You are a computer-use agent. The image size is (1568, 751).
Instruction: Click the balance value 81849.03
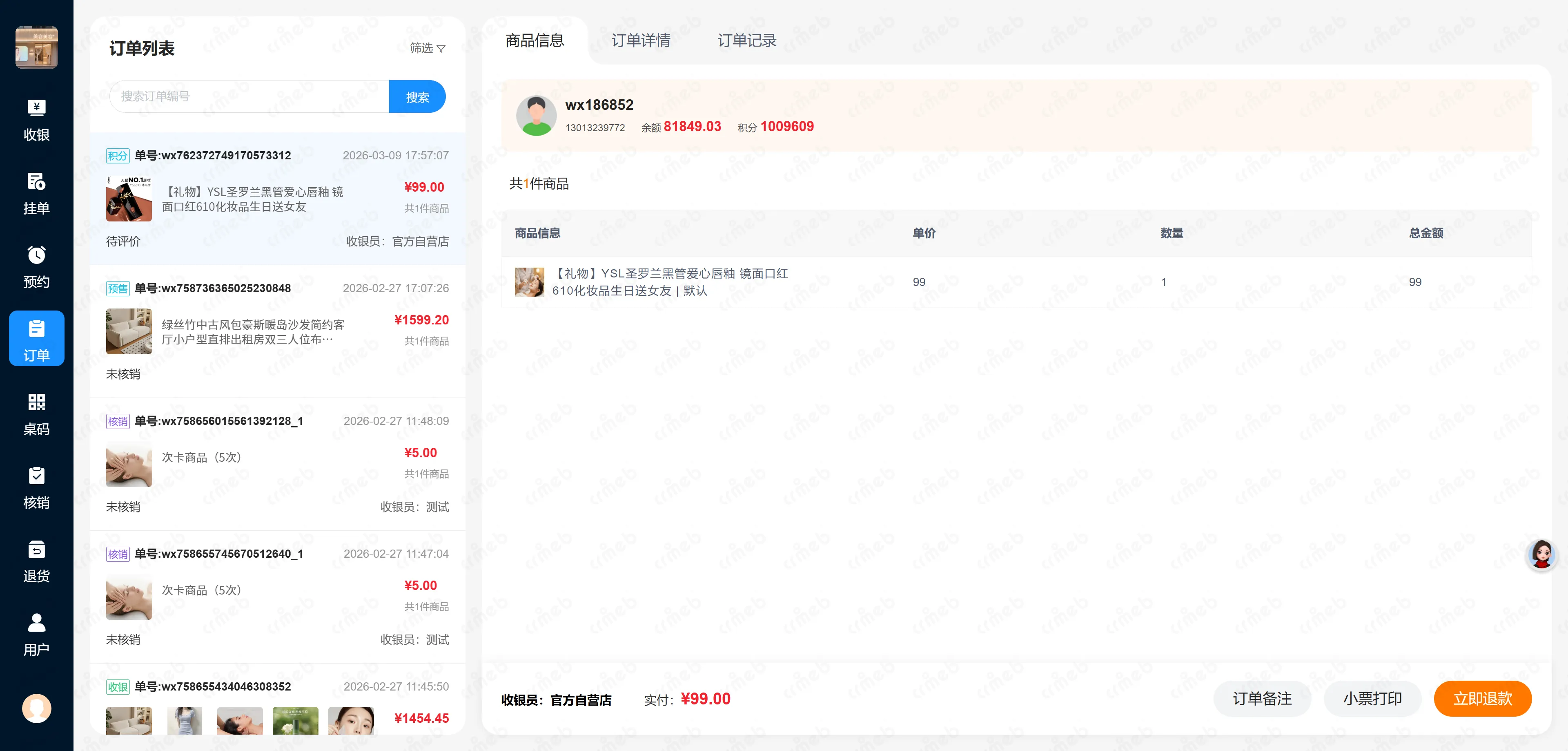click(692, 126)
